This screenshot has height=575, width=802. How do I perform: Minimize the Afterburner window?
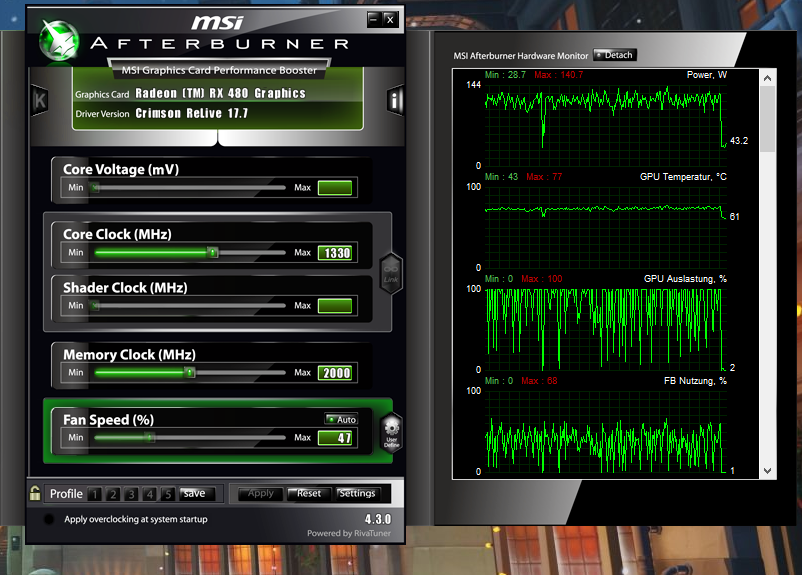tap(374, 19)
